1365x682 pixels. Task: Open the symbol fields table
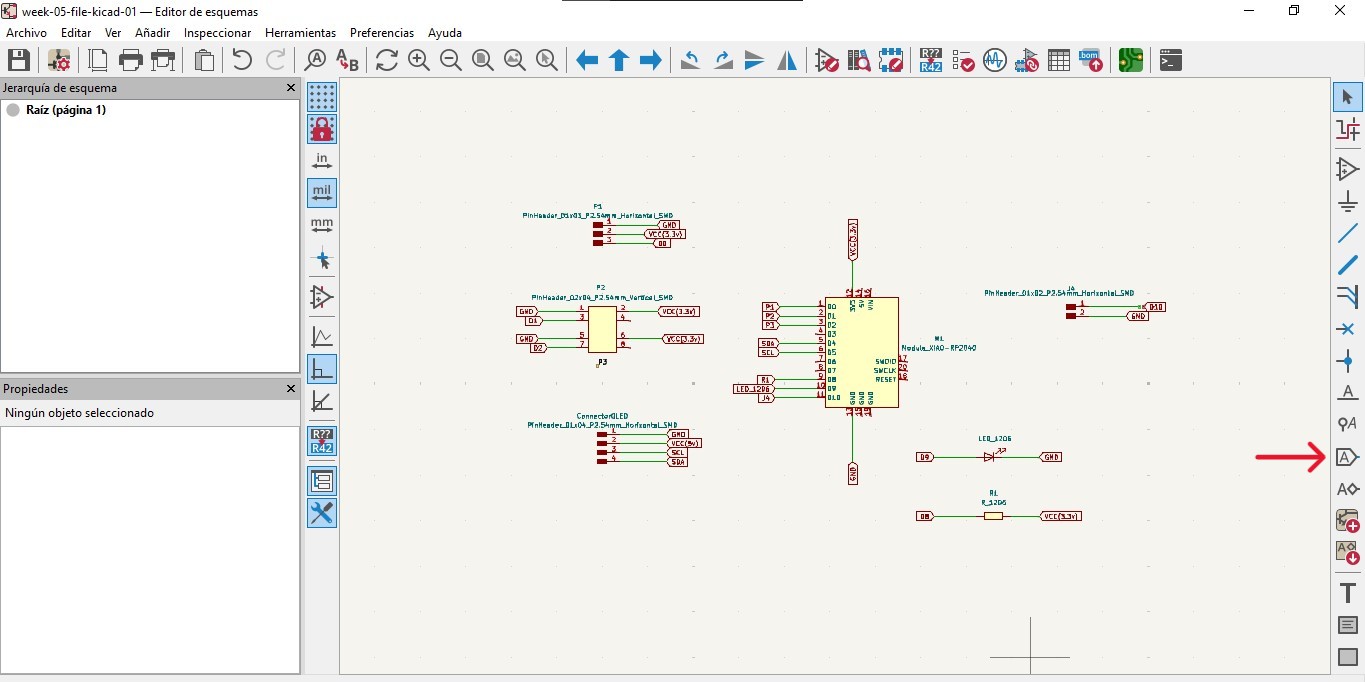pos(1059,60)
